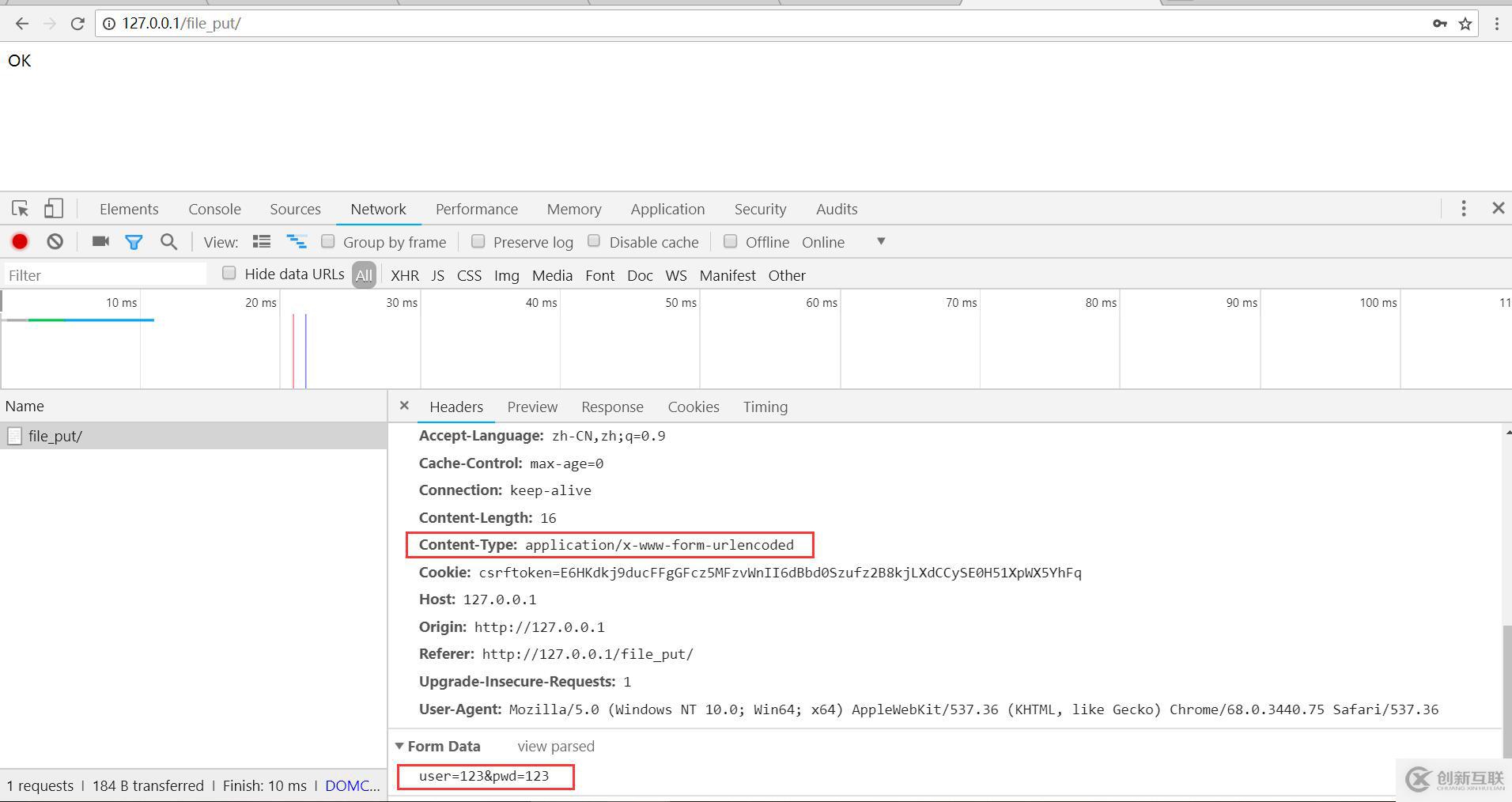Viewport: 1512px width, 802px height.
Task: Switch to Performance tab
Action: pos(477,209)
